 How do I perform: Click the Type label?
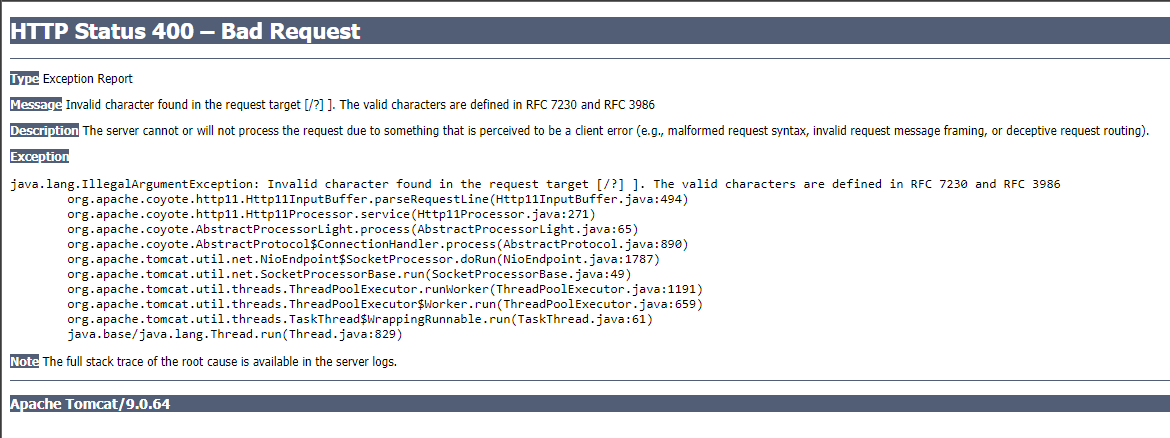[24, 79]
